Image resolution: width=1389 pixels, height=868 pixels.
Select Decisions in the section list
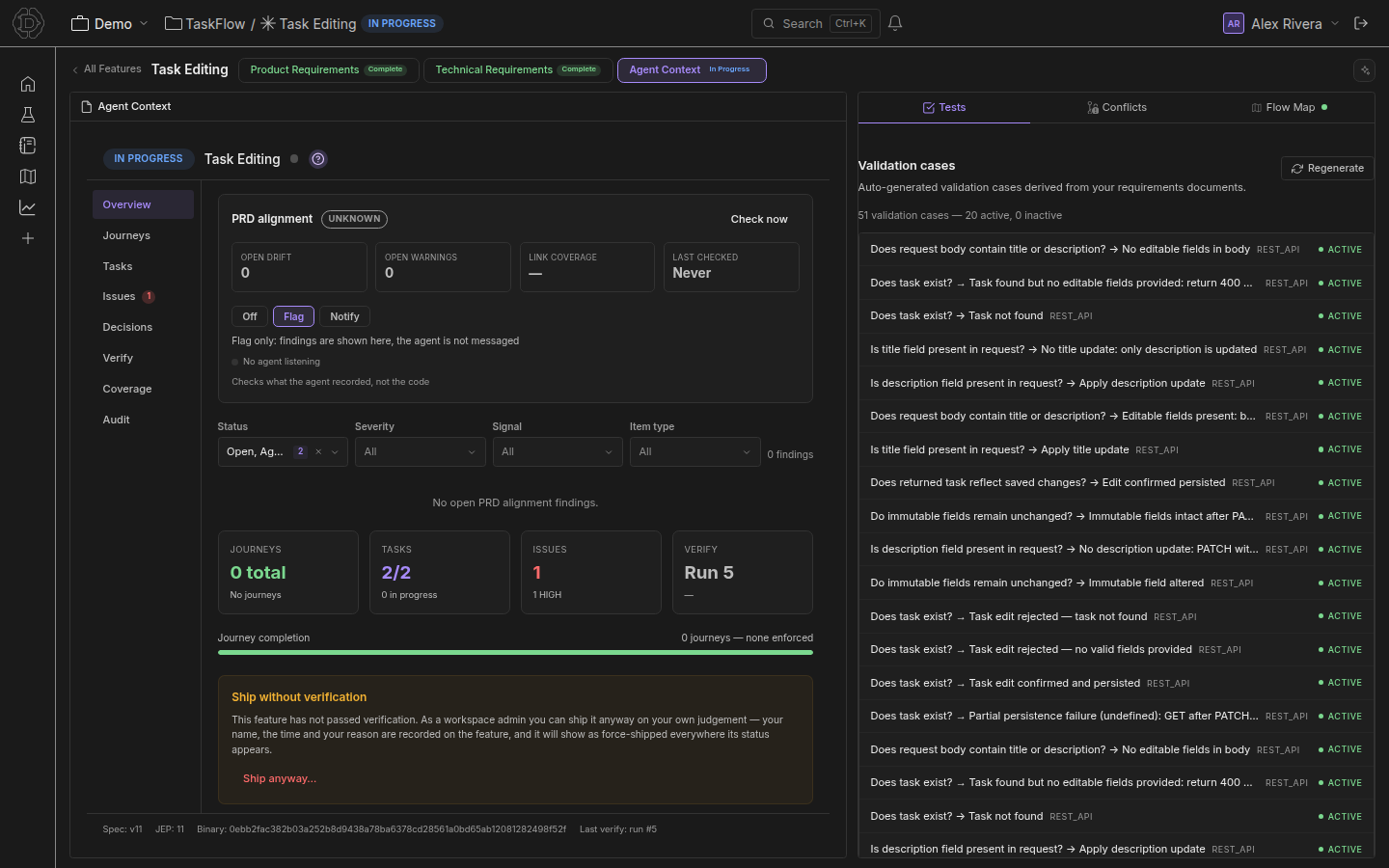(x=143, y=327)
